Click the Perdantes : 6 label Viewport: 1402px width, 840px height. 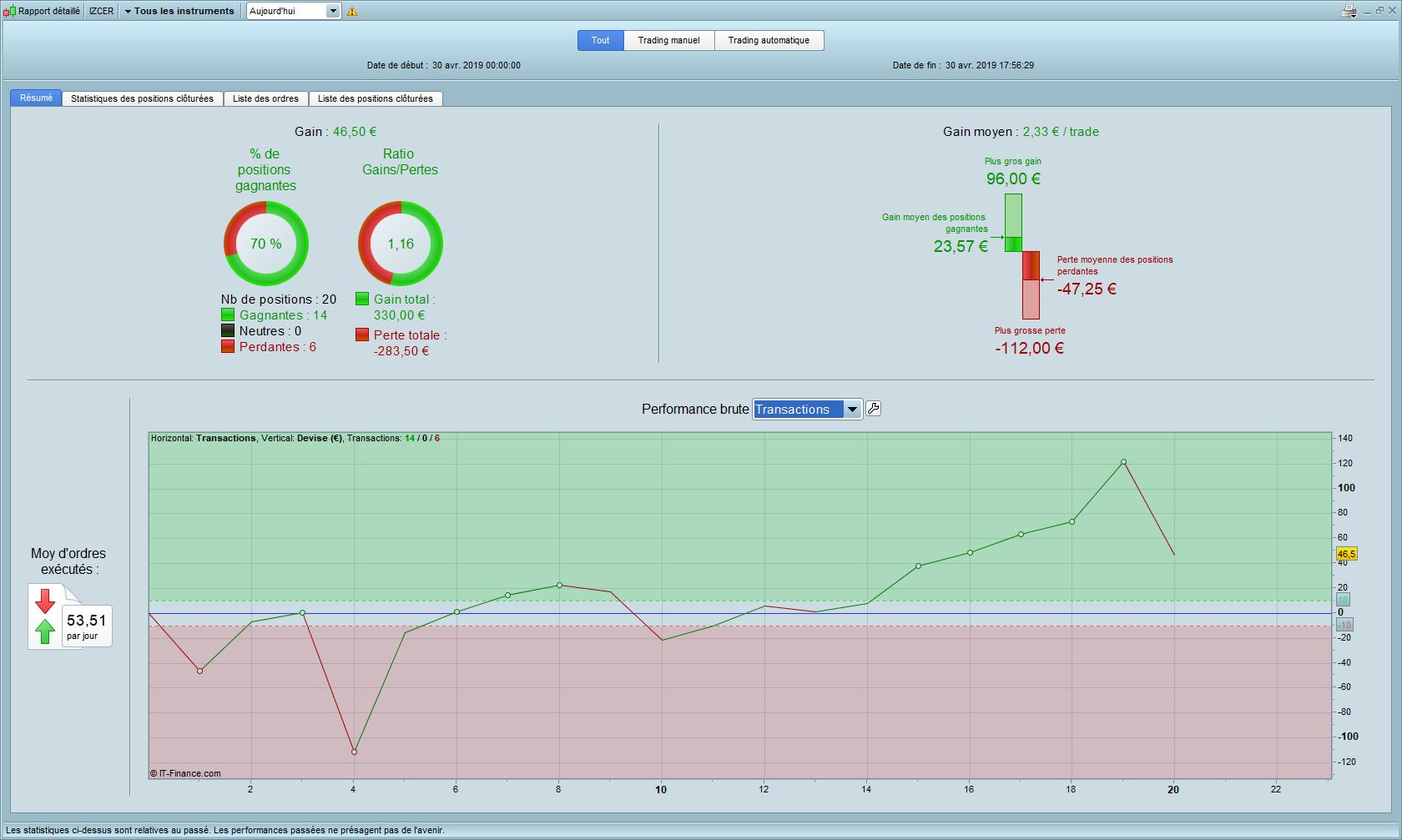pyautogui.click(x=278, y=346)
